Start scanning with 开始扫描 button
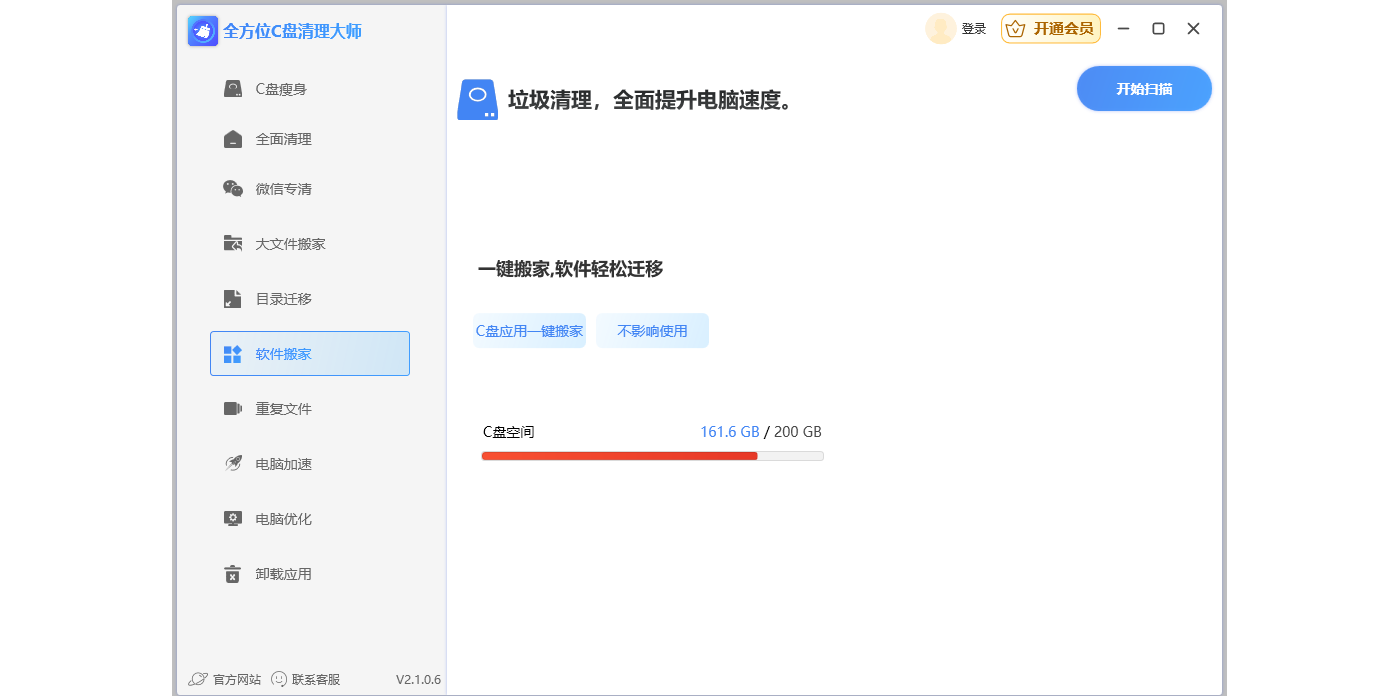Viewport: 1400px width, 696px height. (x=1144, y=89)
